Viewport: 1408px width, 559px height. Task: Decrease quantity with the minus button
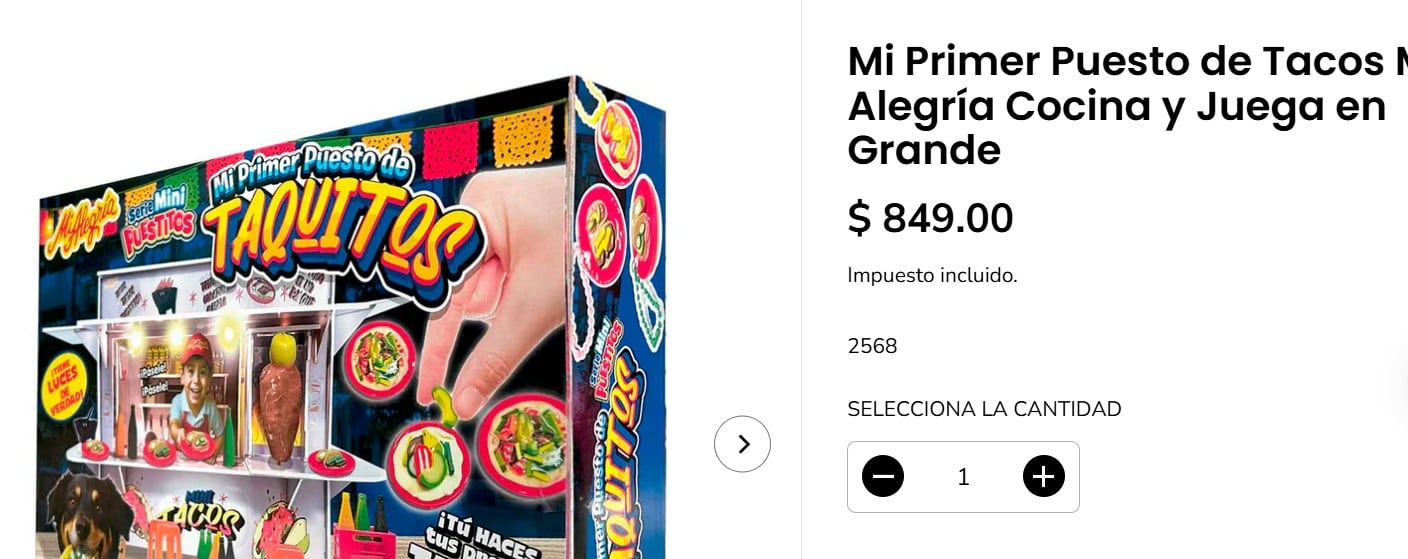coord(883,477)
